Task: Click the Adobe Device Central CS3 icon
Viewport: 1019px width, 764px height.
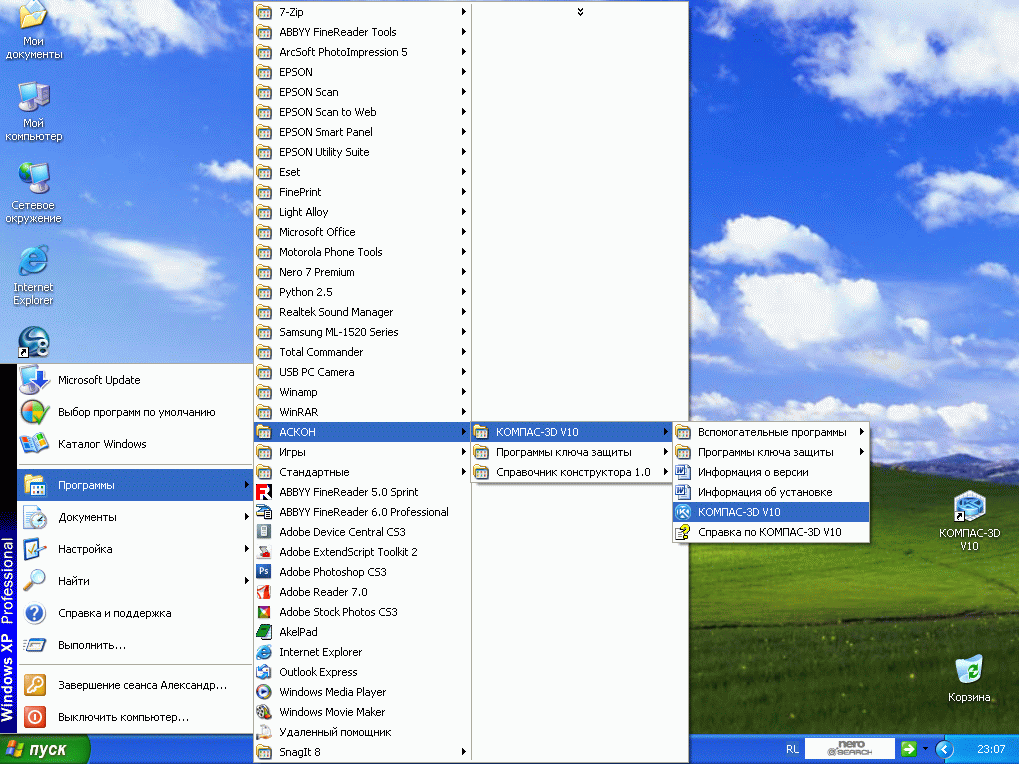Action: click(264, 532)
